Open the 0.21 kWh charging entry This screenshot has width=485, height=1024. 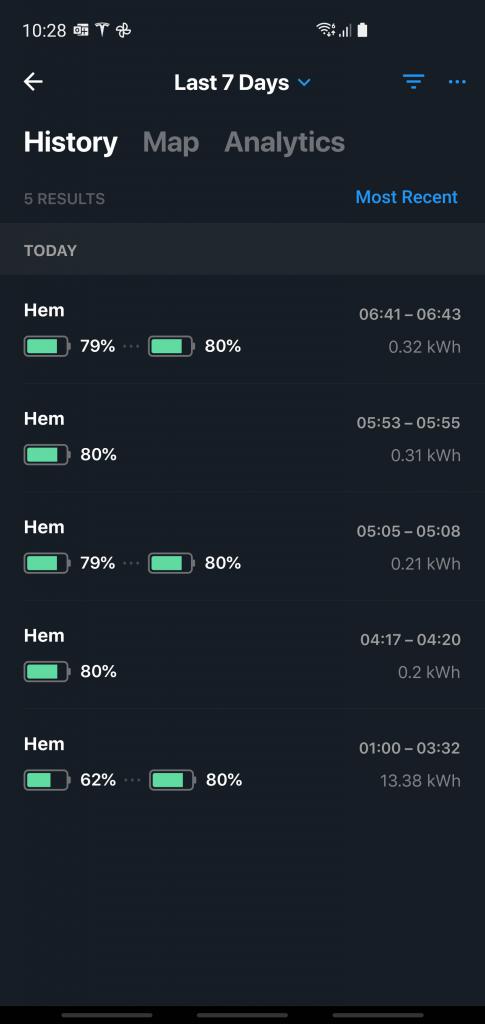(242, 546)
